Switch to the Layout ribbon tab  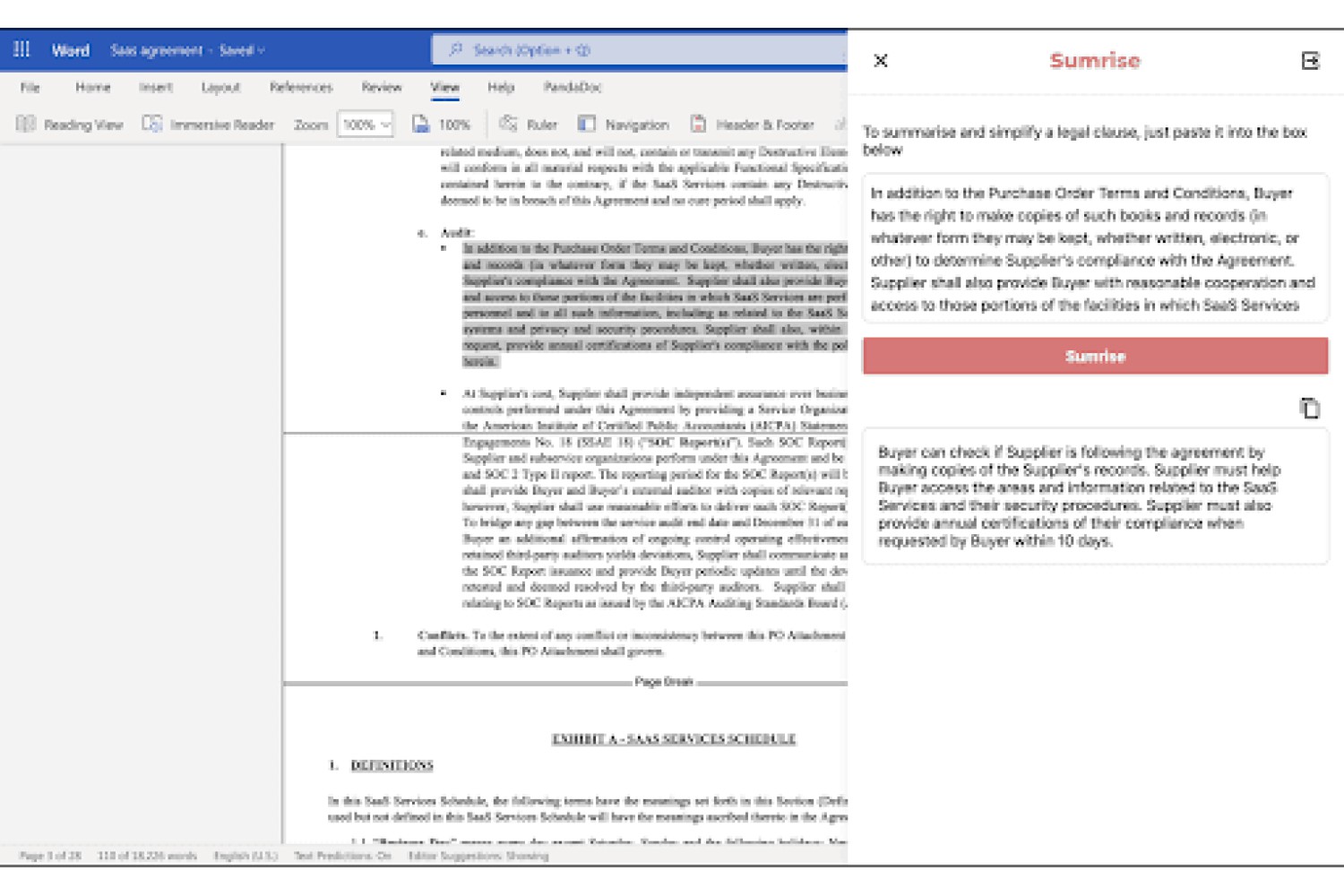[x=220, y=87]
